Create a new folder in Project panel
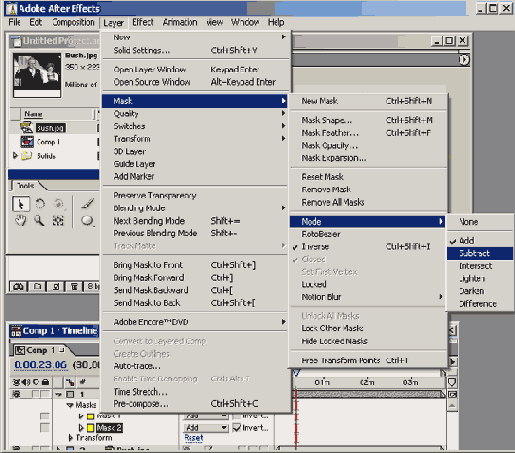 pyautogui.click(x=38, y=286)
